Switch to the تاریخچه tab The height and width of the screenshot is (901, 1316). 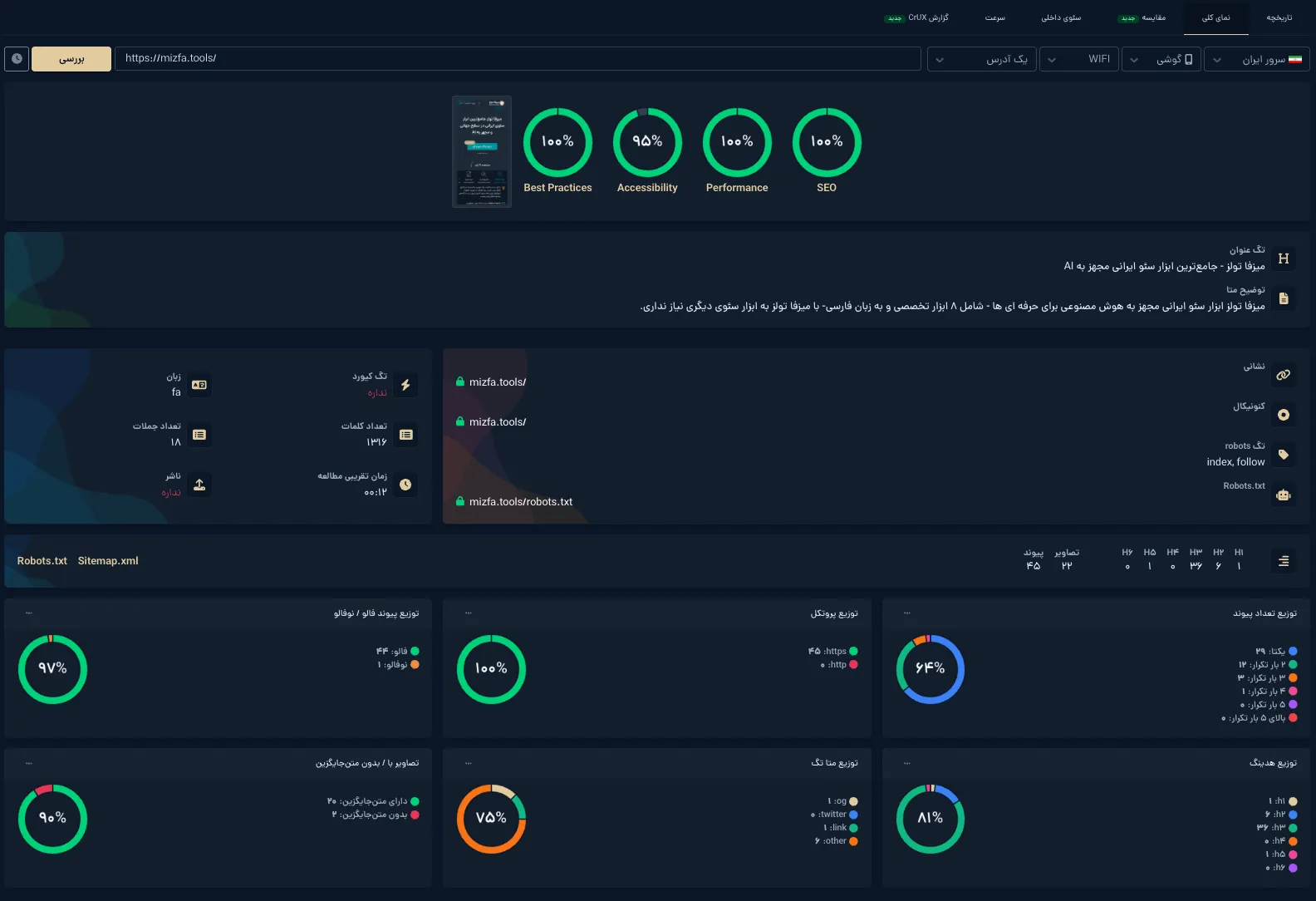[1279, 17]
